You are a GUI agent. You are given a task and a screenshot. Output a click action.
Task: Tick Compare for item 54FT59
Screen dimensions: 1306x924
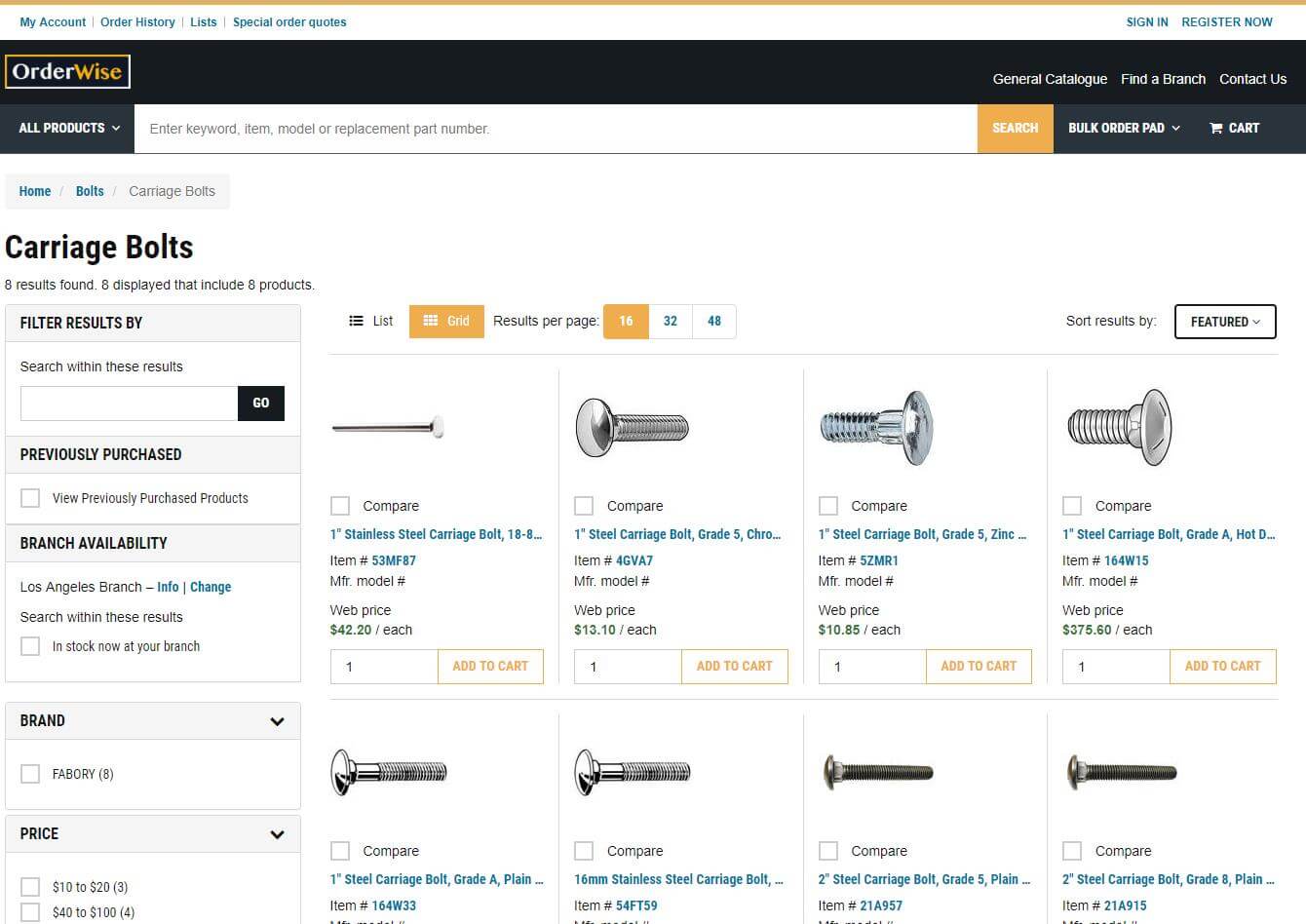tap(584, 851)
